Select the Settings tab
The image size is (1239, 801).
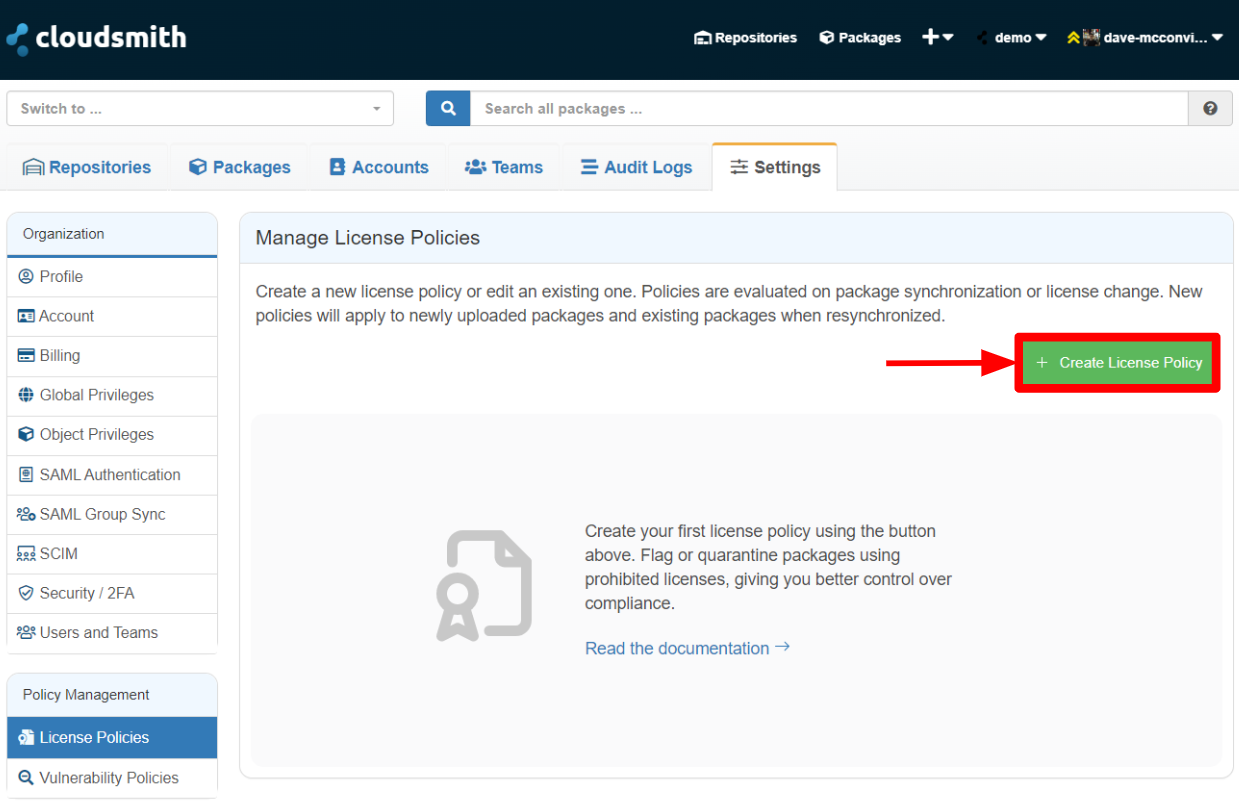point(775,167)
